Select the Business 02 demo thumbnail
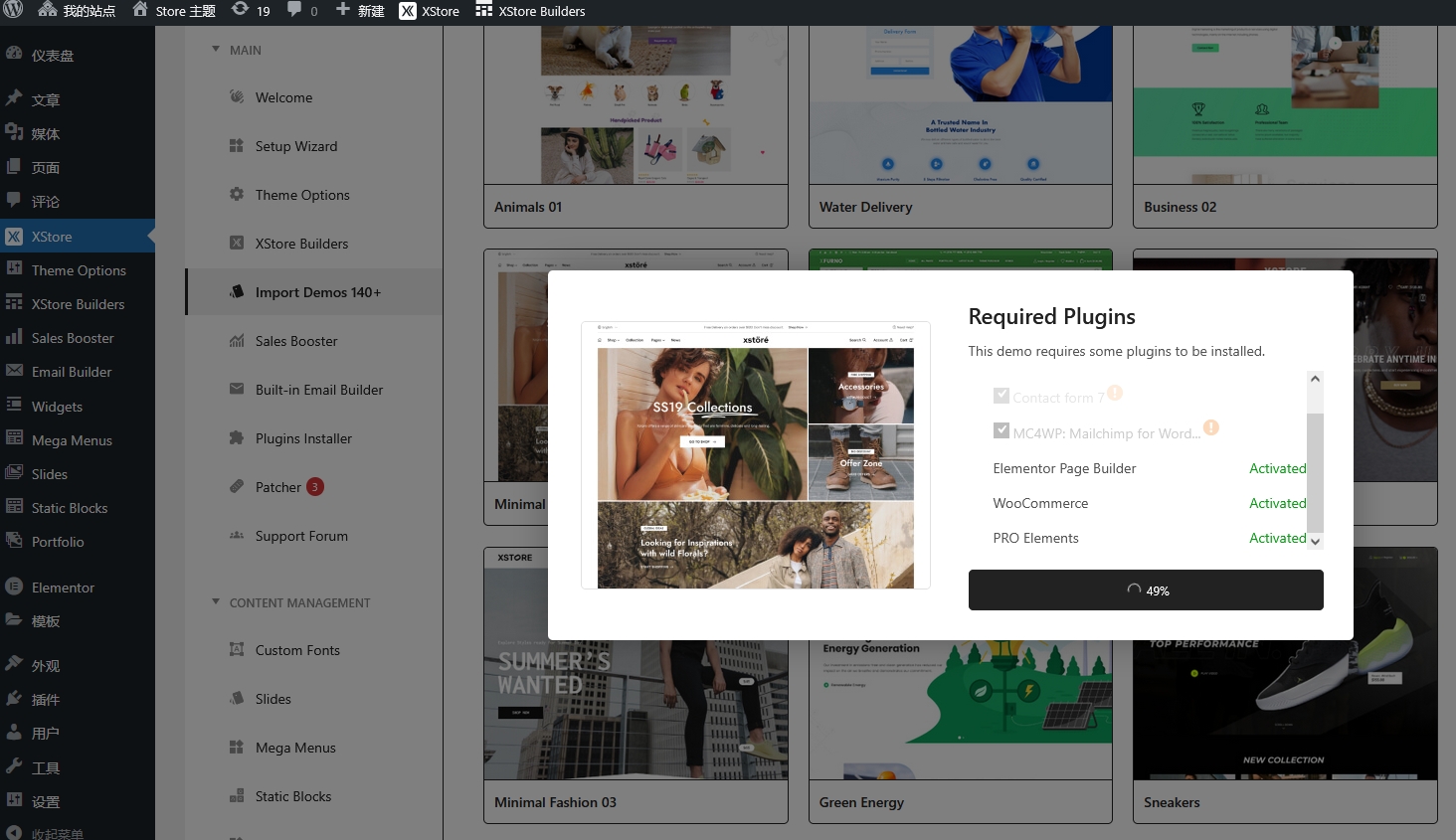The height and width of the screenshot is (840, 1456). click(1285, 104)
